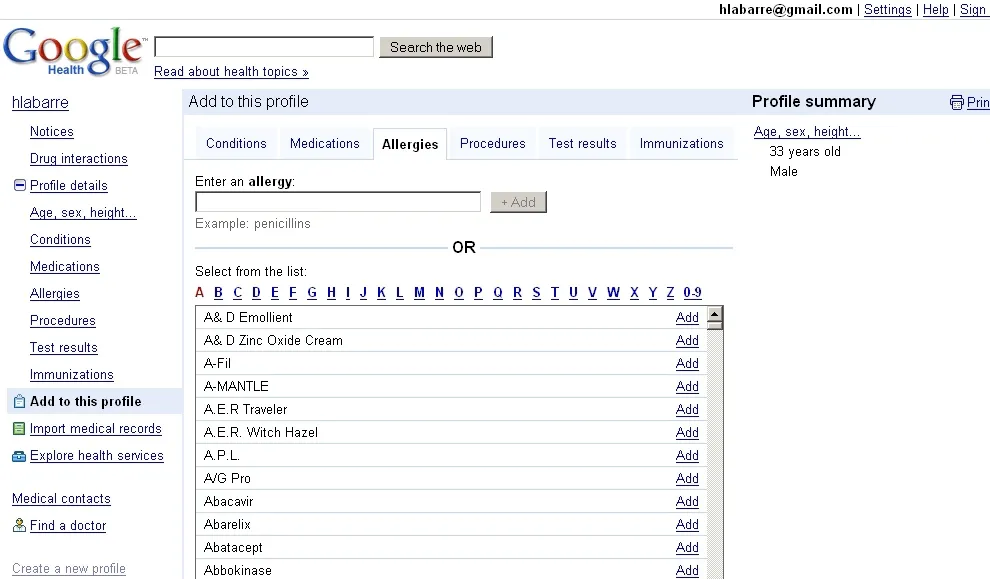The height and width of the screenshot is (579, 990).
Task: Add A/G Pro to allergies
Action: (x=687, y=479)
